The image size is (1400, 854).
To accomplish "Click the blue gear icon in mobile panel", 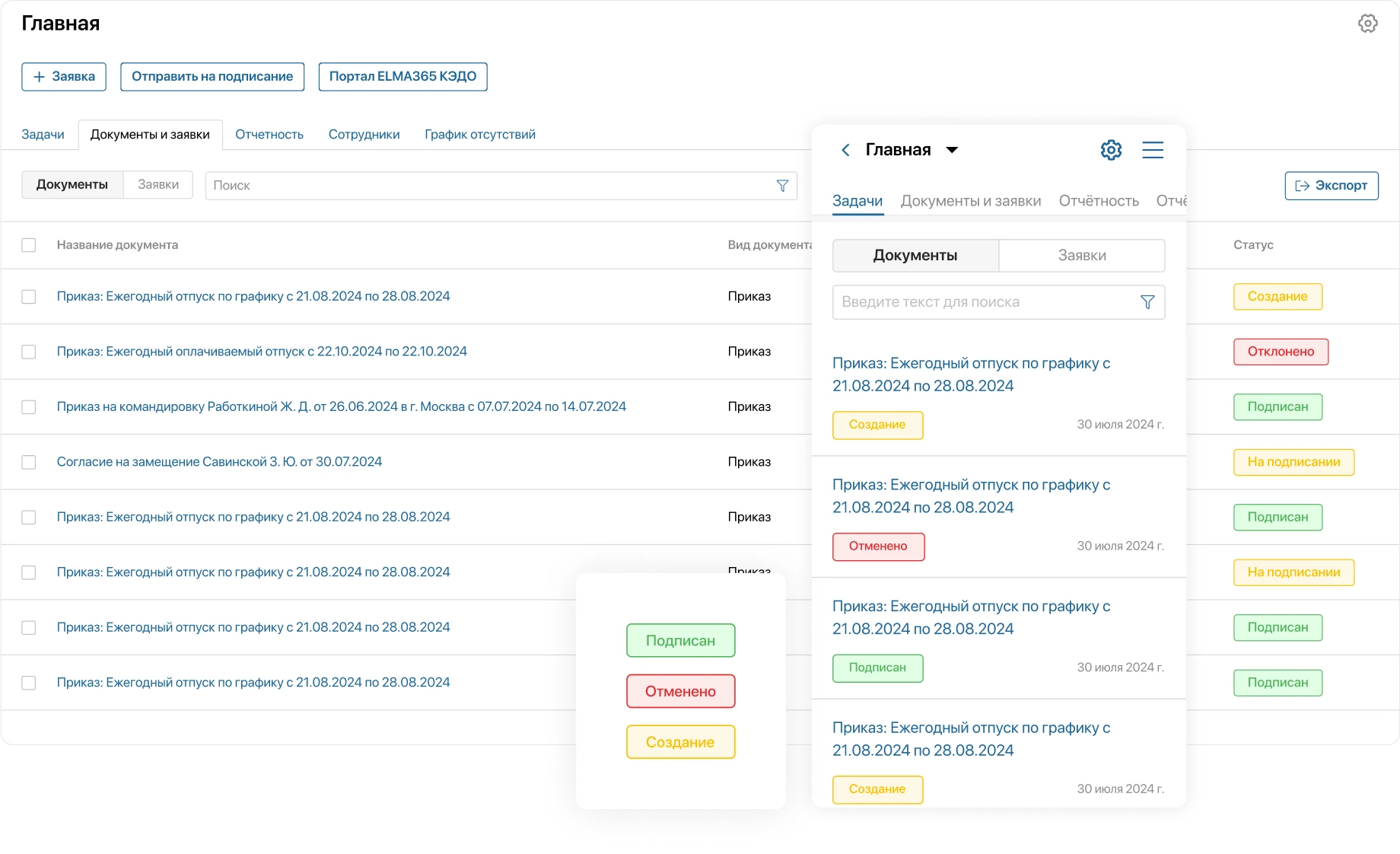I will coord(1111,150).
